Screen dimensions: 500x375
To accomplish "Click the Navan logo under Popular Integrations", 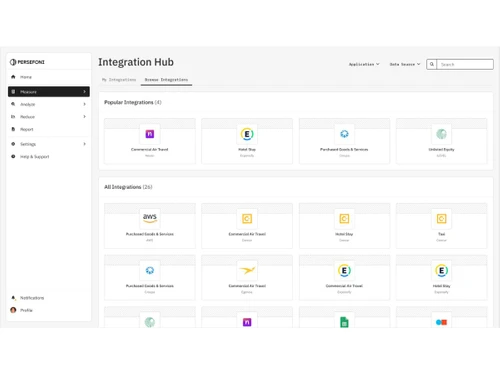I will pyautogui.click(x=150, y=134).
